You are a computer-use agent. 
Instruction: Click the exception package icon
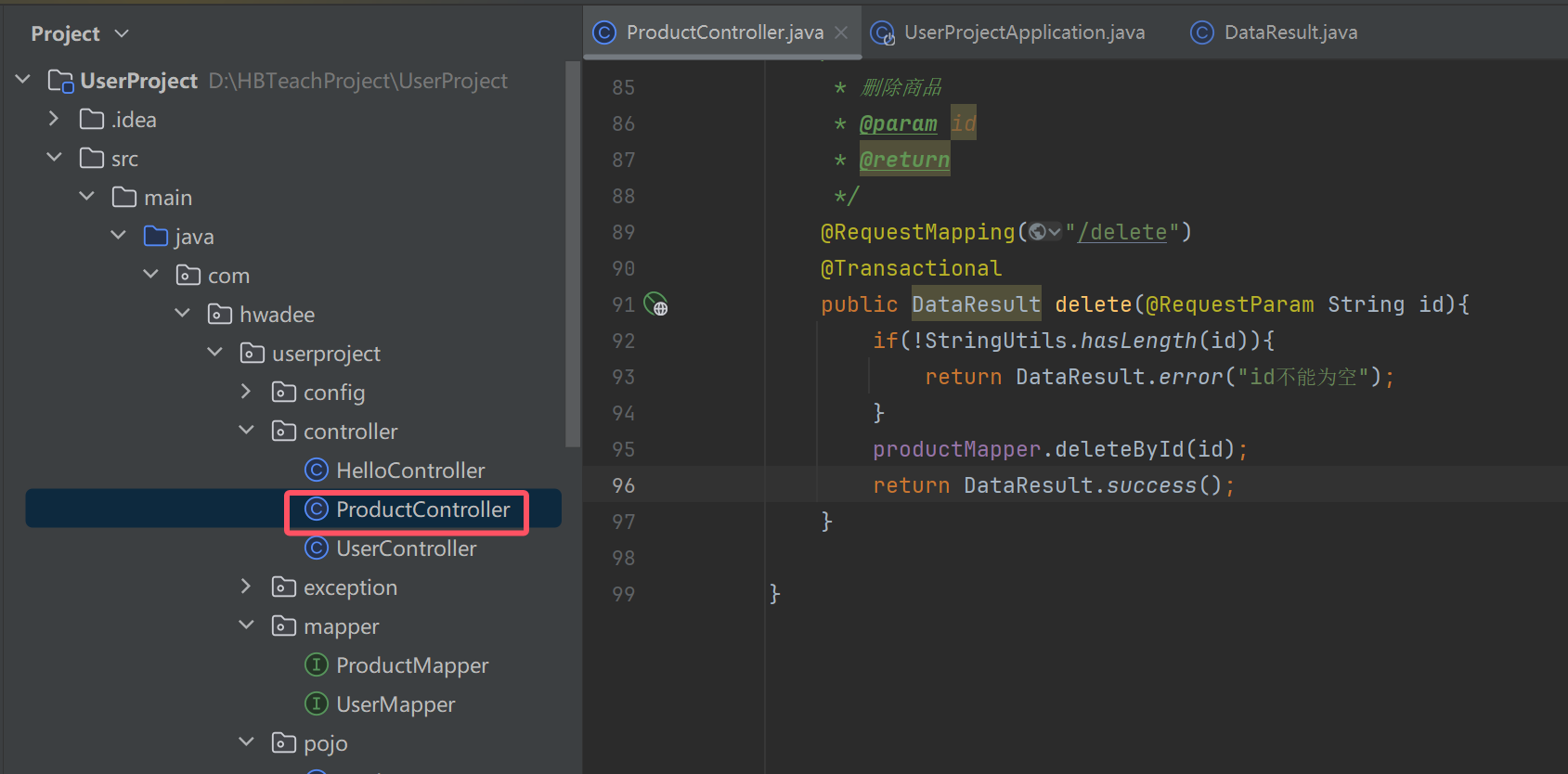pos(284,587)
